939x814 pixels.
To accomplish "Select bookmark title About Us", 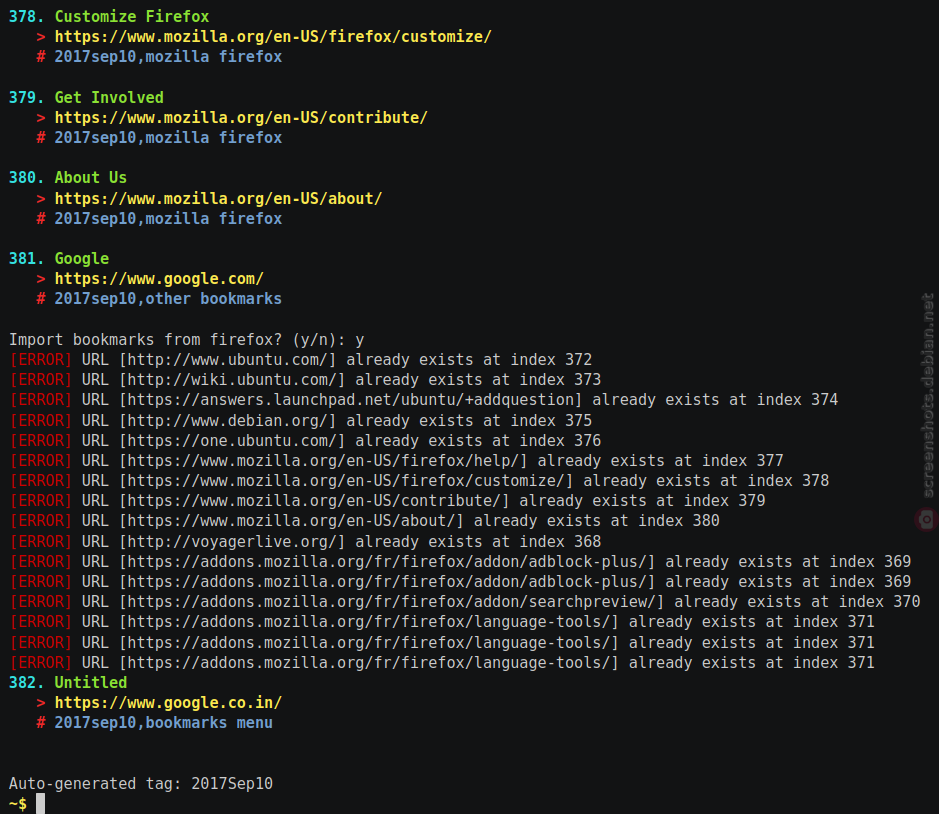I will pos(90,178).
